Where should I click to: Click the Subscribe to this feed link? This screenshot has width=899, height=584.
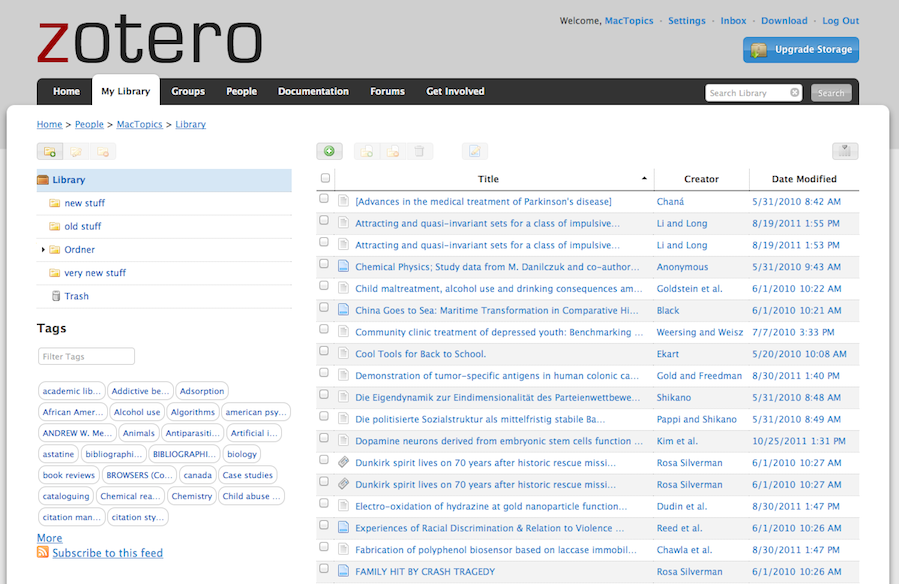(x=108, y=552)
